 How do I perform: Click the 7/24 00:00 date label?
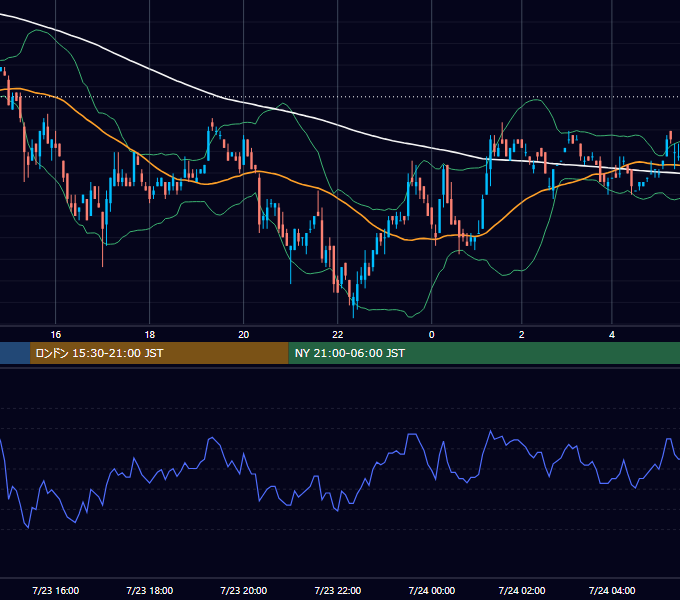pos(432,591)
